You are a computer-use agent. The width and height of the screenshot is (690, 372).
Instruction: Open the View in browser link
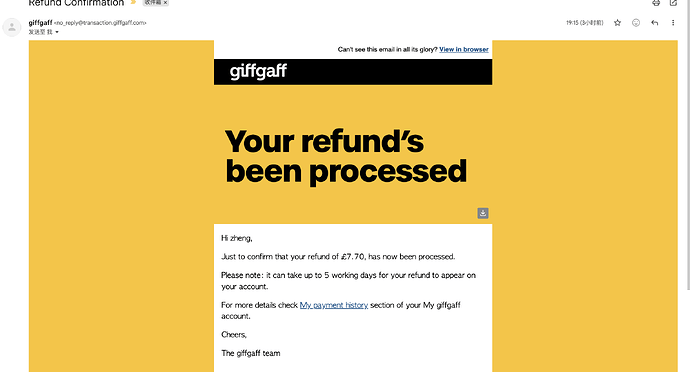(x=464, y=49)
